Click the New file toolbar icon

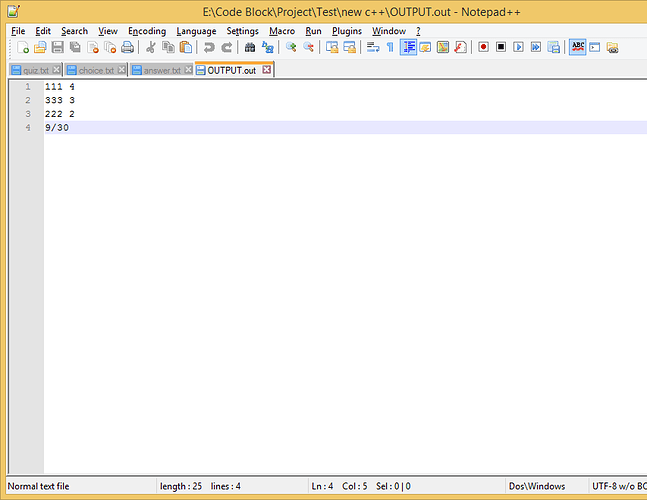point(23,47)
